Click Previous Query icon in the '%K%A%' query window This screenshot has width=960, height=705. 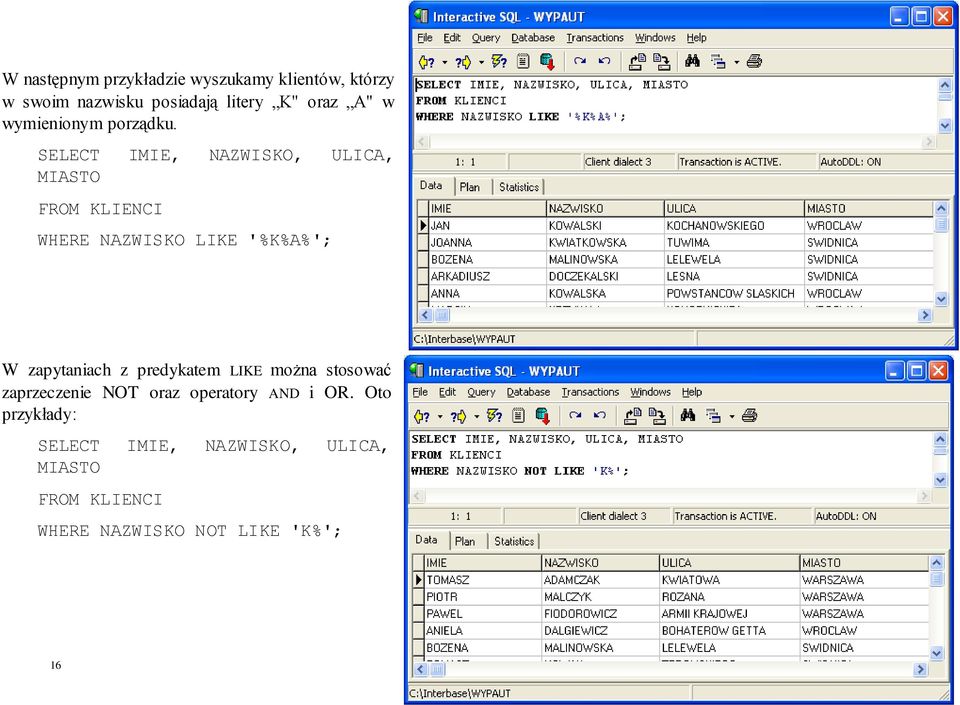click(427, 62)
